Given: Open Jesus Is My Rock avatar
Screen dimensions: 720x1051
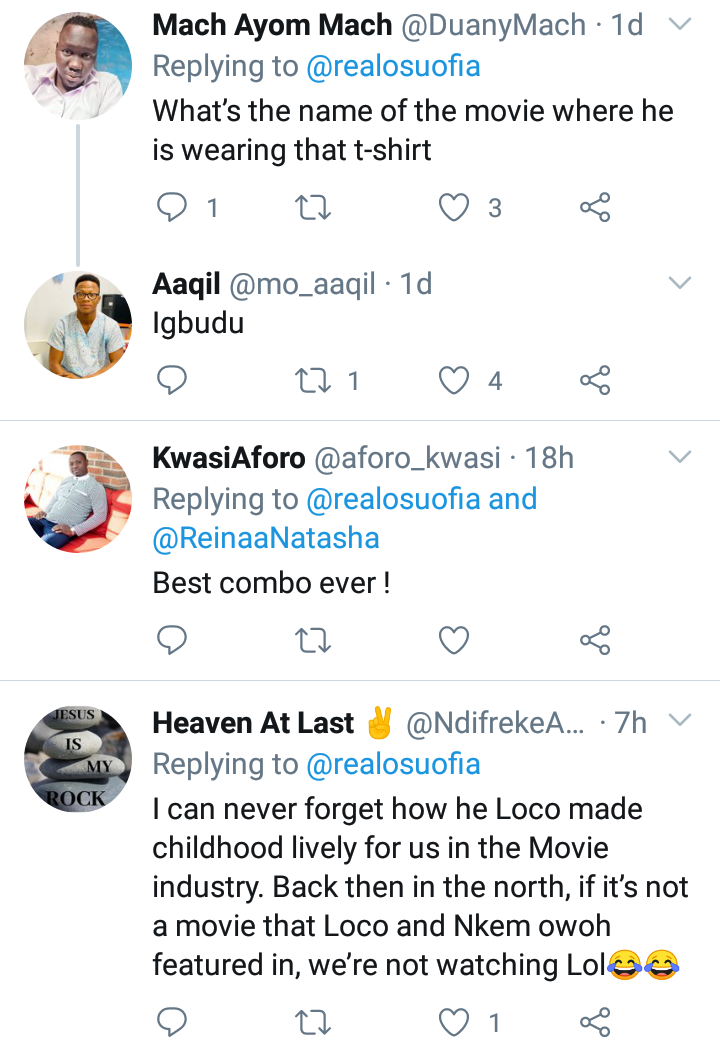Looking at the screenshot, I should coord(78,759).
